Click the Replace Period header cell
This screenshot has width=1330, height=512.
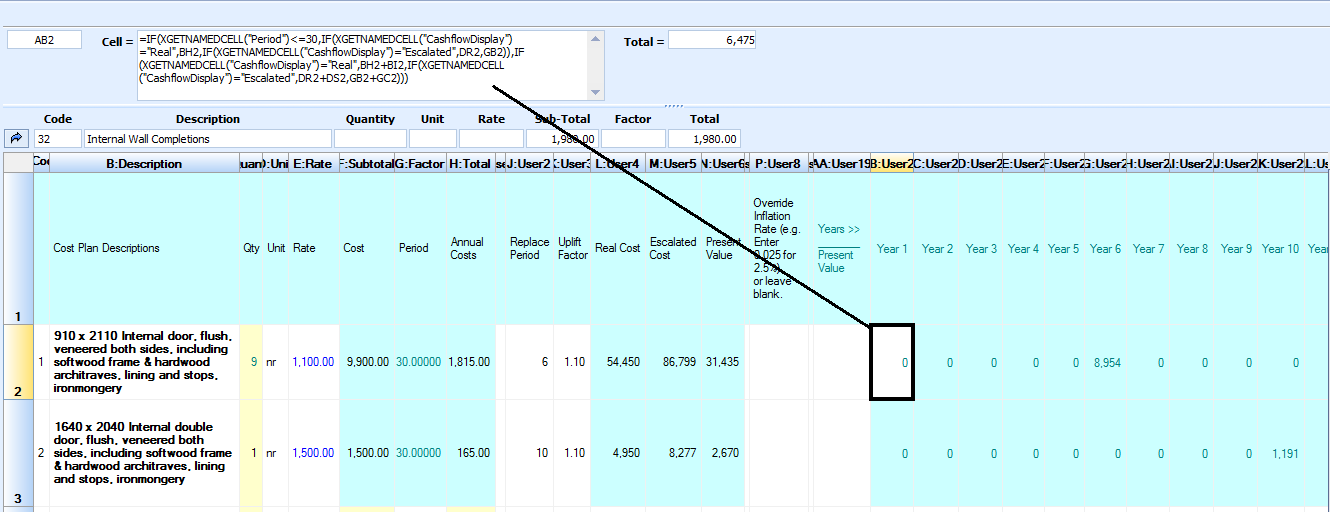529,248
